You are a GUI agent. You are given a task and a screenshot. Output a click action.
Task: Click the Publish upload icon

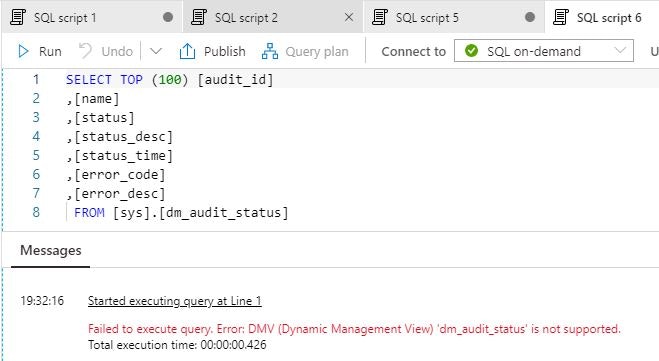tap(187, 51)
